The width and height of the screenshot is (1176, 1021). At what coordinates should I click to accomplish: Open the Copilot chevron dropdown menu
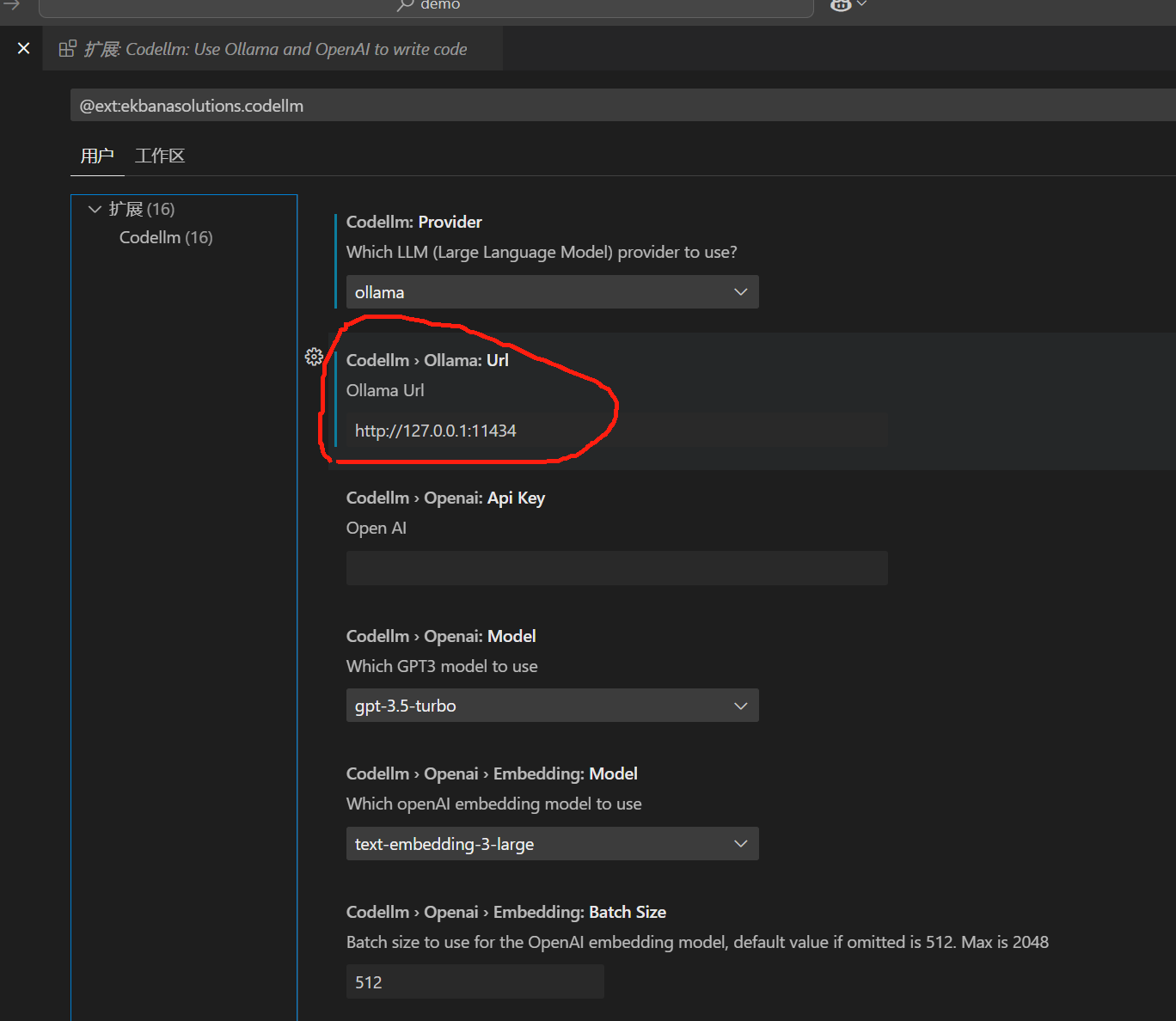(x=861, y=4)
